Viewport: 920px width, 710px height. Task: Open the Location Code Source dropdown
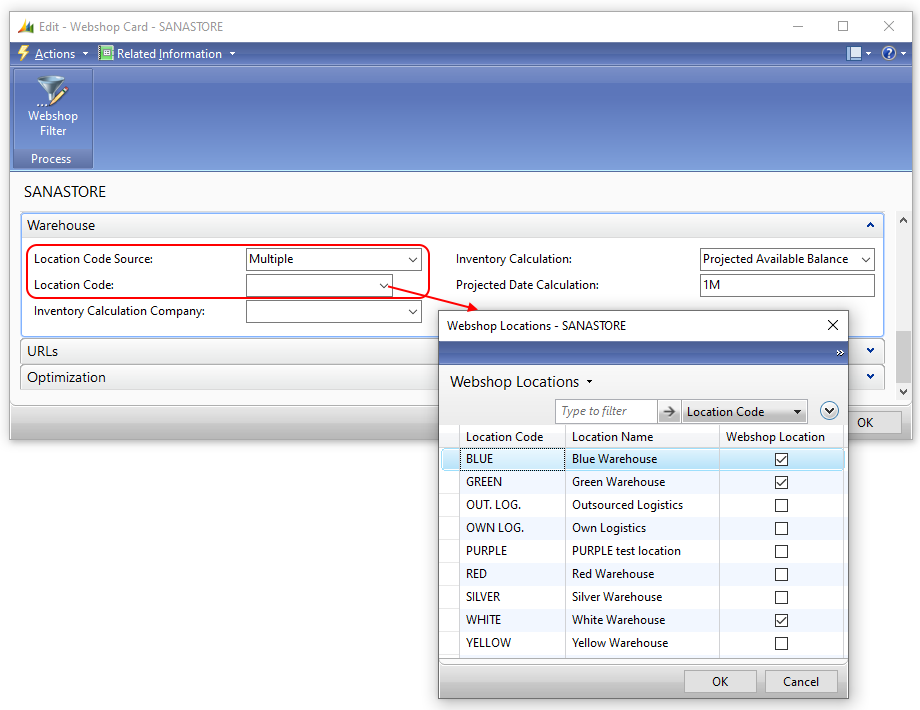[413, 259]
